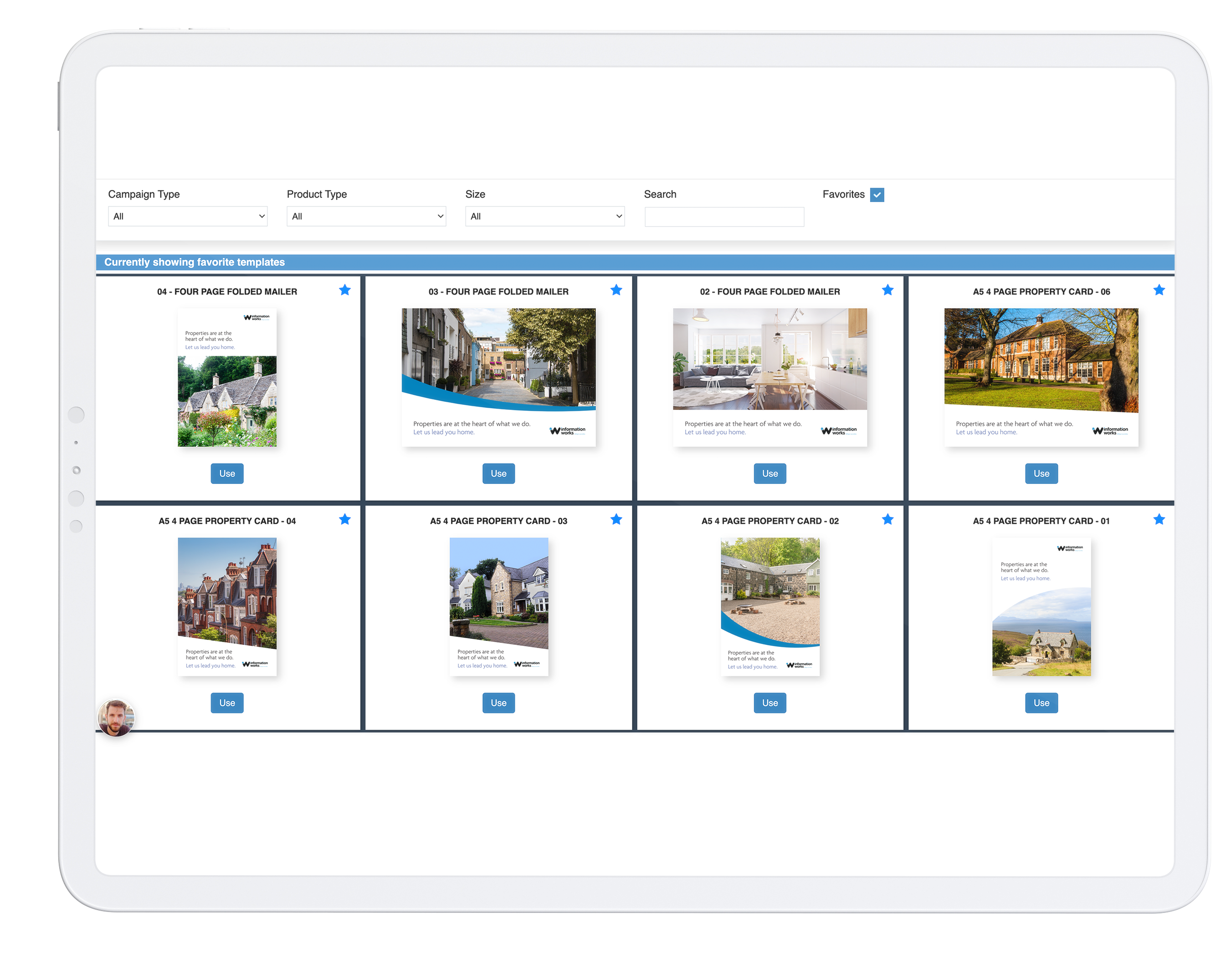Open the 03 Folded Mailer street thumbnail
Screen dimensions: 1232x973
pyautogui.click(x=498, y=377)
